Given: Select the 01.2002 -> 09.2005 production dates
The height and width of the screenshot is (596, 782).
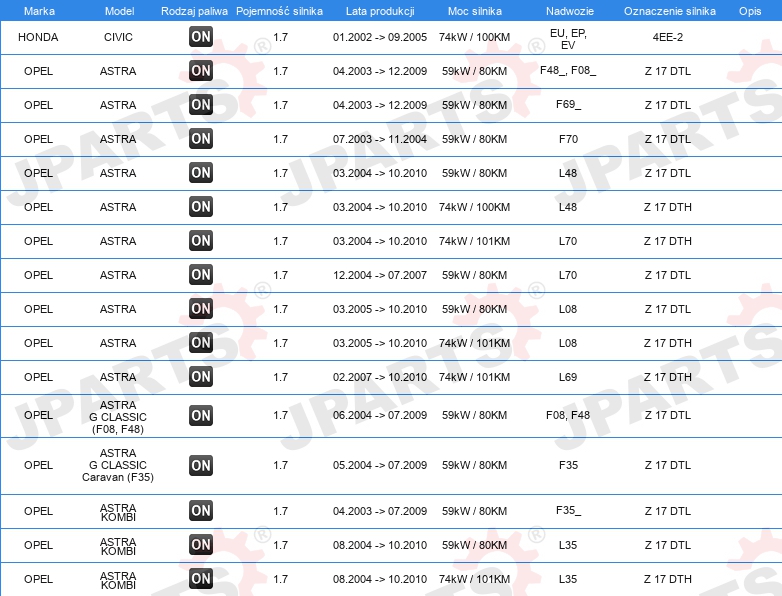Looking at the screenshot, I should 380,37.
